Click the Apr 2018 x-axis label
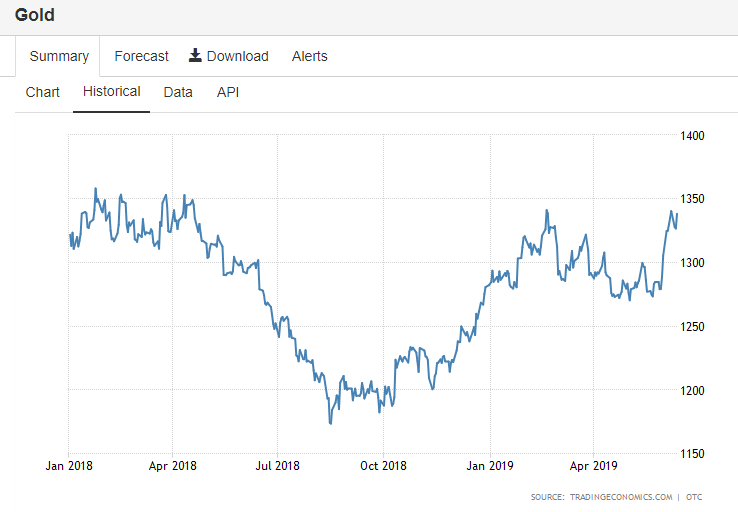 [172, 466]
